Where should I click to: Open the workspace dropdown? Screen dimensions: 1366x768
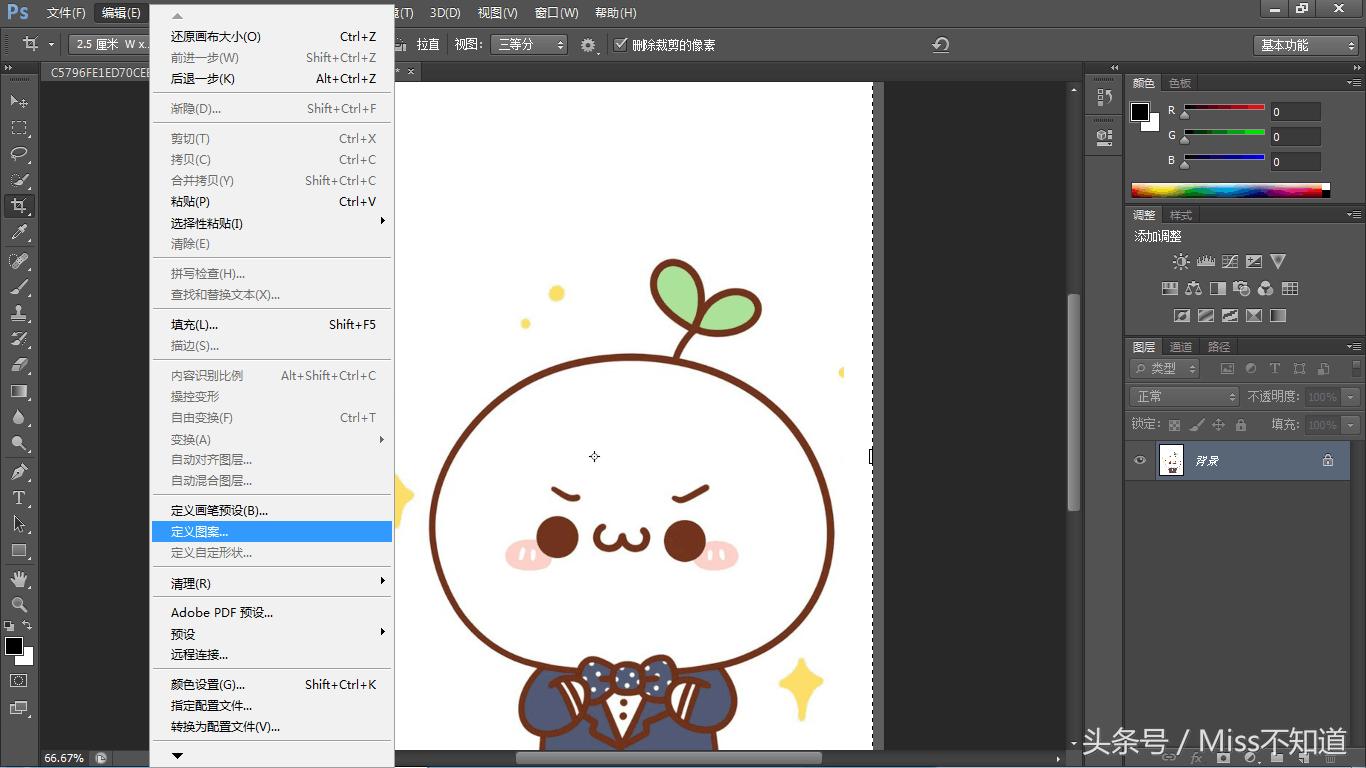pos(1305,45)
